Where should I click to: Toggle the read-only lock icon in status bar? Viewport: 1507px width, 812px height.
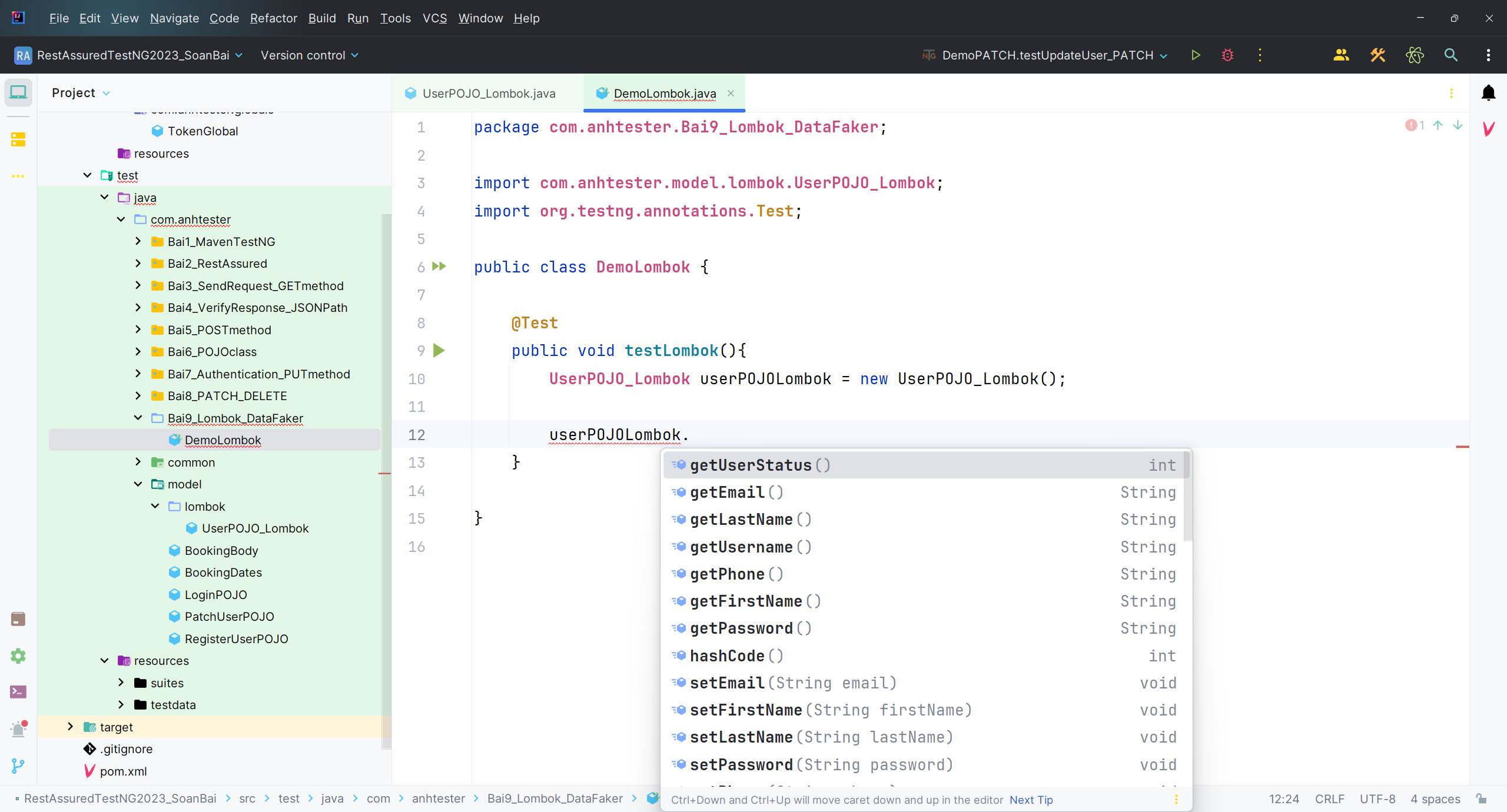1481,798
